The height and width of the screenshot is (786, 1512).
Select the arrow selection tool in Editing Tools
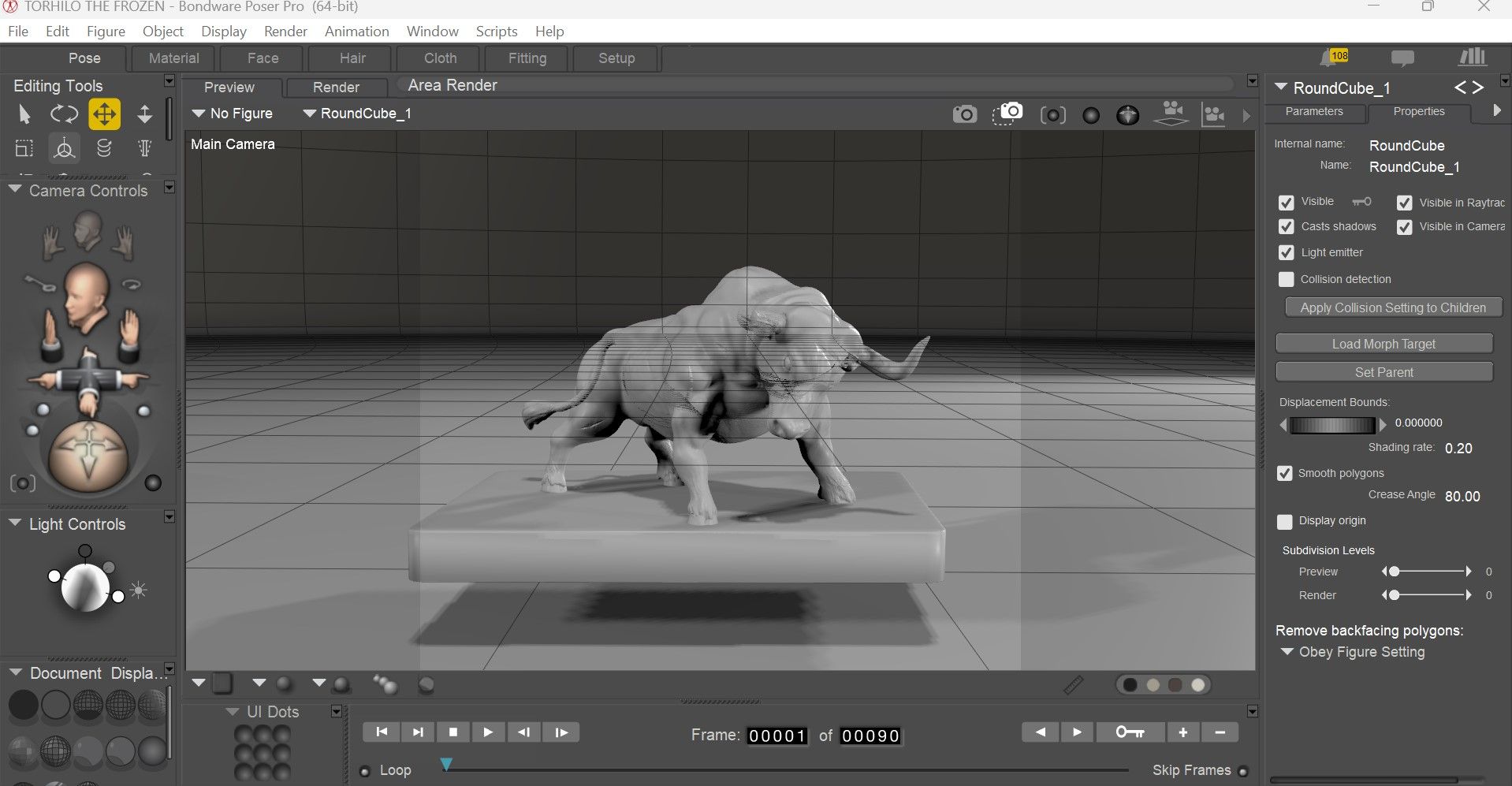[24, 114]
